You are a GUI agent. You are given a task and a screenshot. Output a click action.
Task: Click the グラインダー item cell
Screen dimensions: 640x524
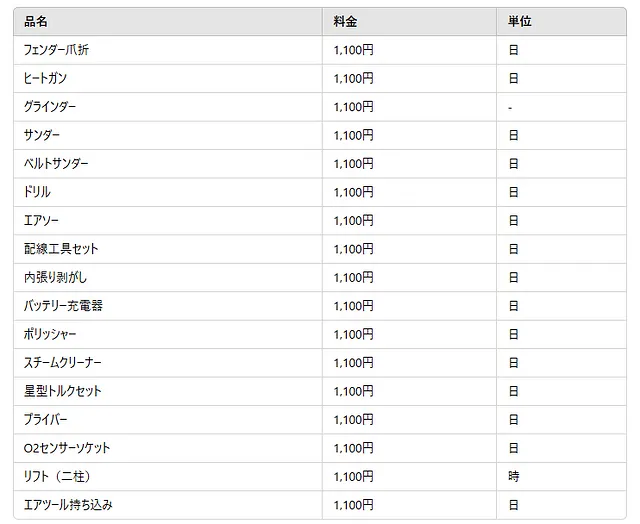[168, 107]
